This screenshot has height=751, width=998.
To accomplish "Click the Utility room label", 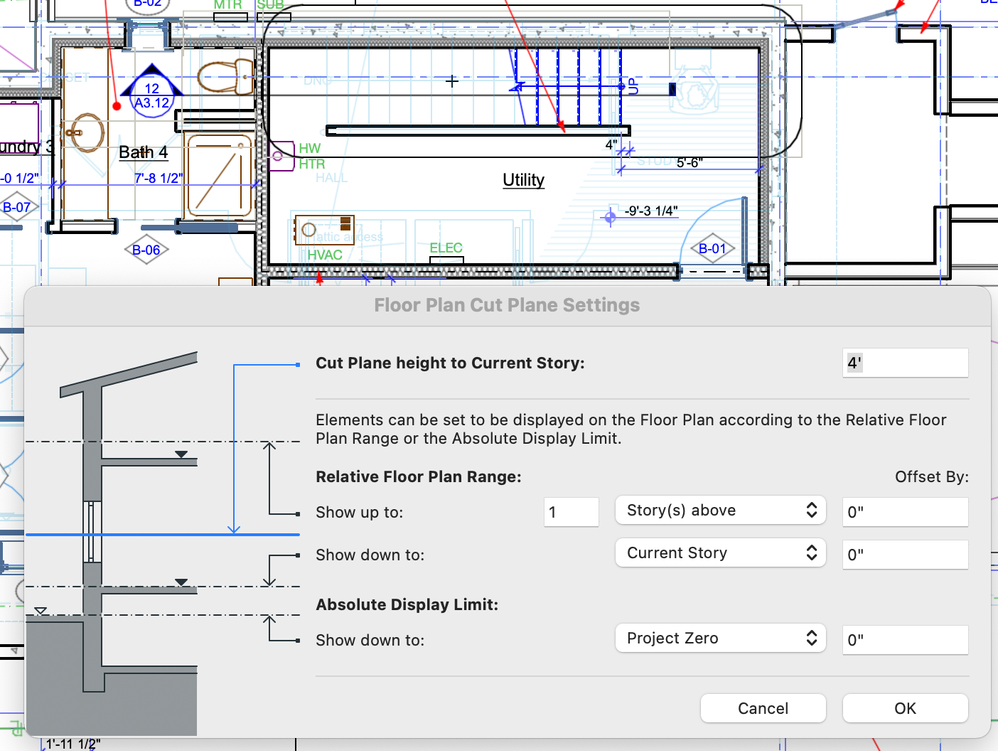I will click(x=523, y=180).
